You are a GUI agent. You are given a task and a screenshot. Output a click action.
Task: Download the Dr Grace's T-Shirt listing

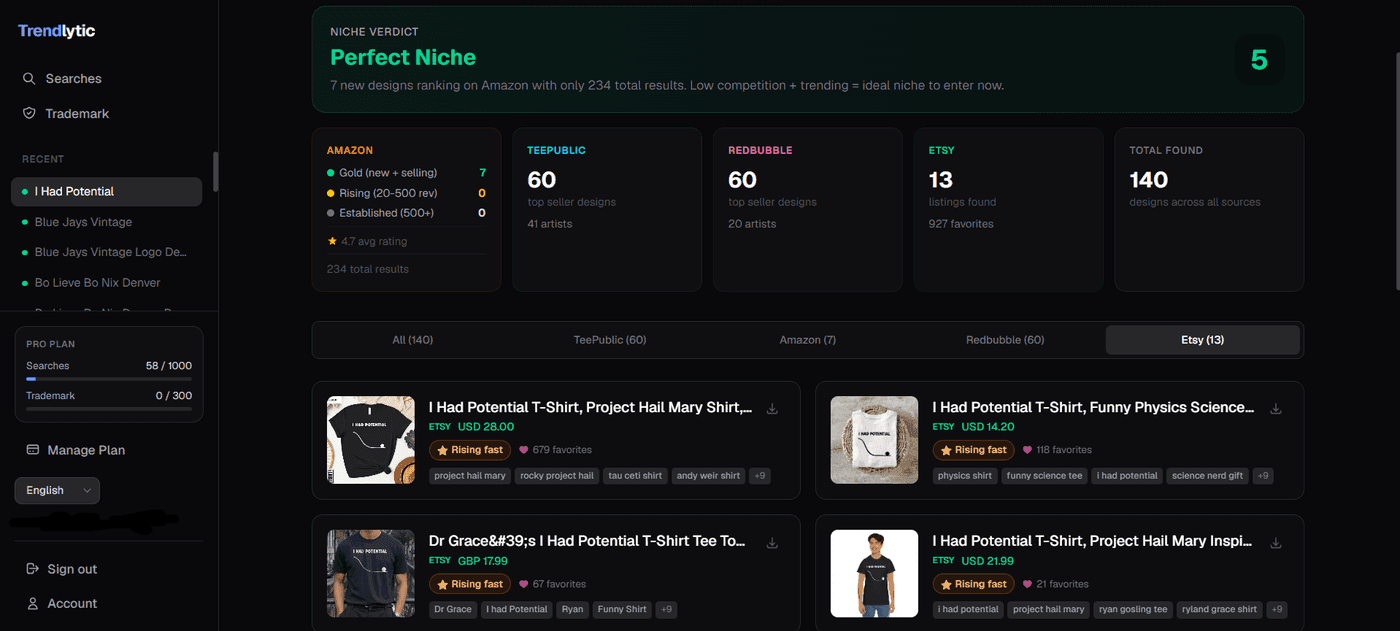pos(772,542)
